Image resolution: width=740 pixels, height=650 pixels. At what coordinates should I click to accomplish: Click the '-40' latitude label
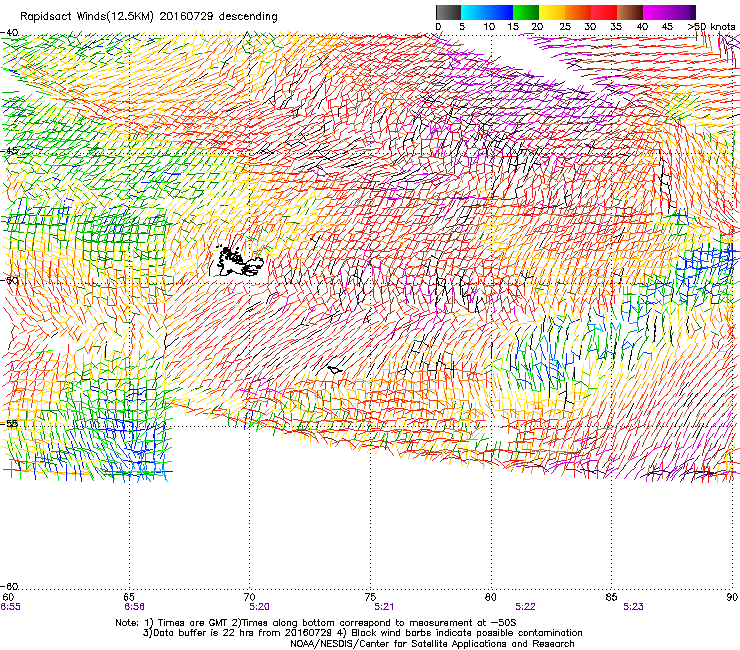coord(9,33)
